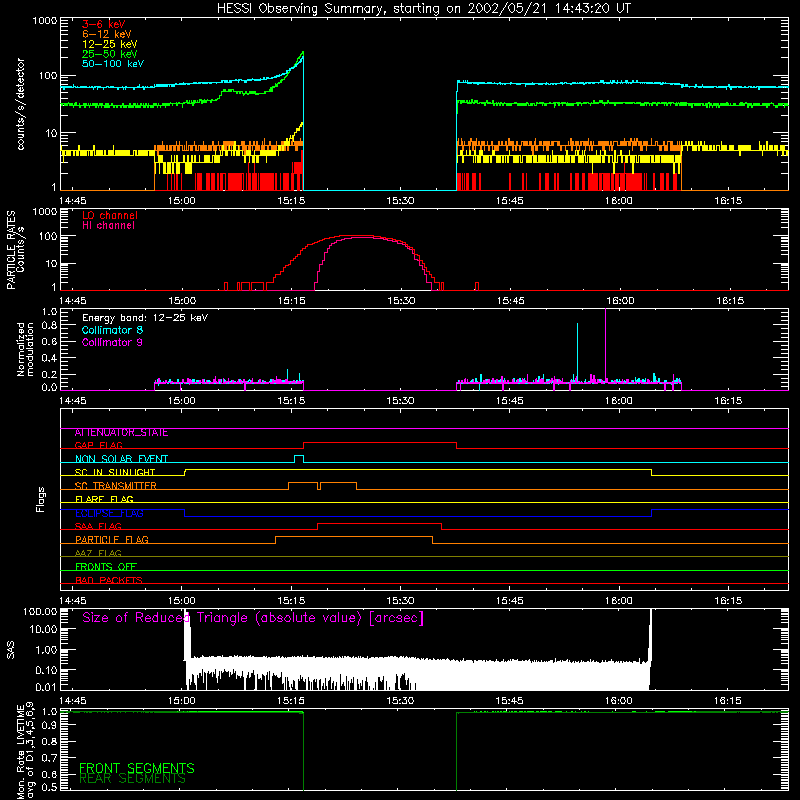Click the HESSI Observing Summary plot title
This screenshot has height=800, width=800.
point(423,9)
